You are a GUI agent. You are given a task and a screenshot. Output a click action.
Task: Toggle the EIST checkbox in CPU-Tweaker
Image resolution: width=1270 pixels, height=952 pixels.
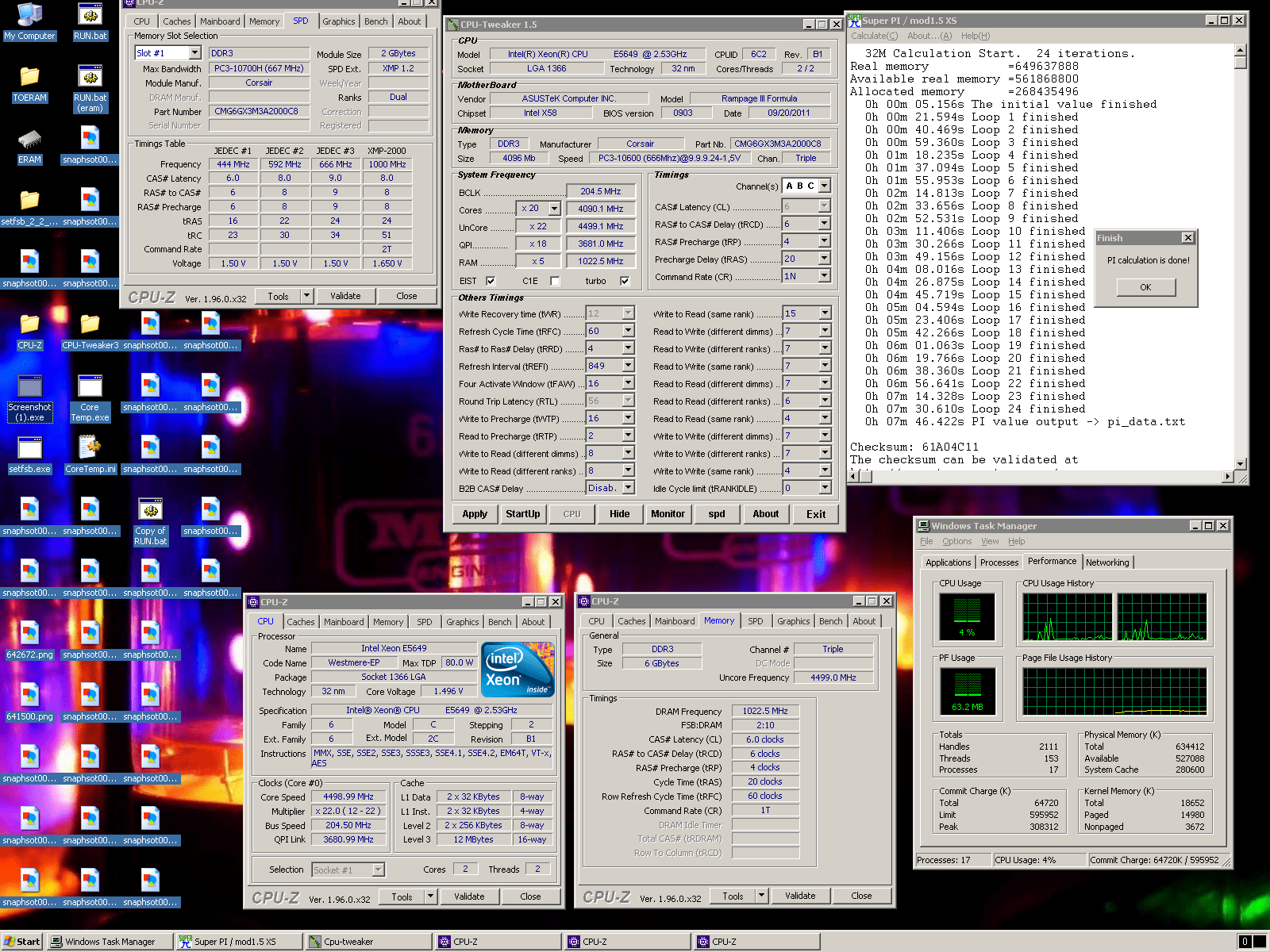(x=491, y=281)
